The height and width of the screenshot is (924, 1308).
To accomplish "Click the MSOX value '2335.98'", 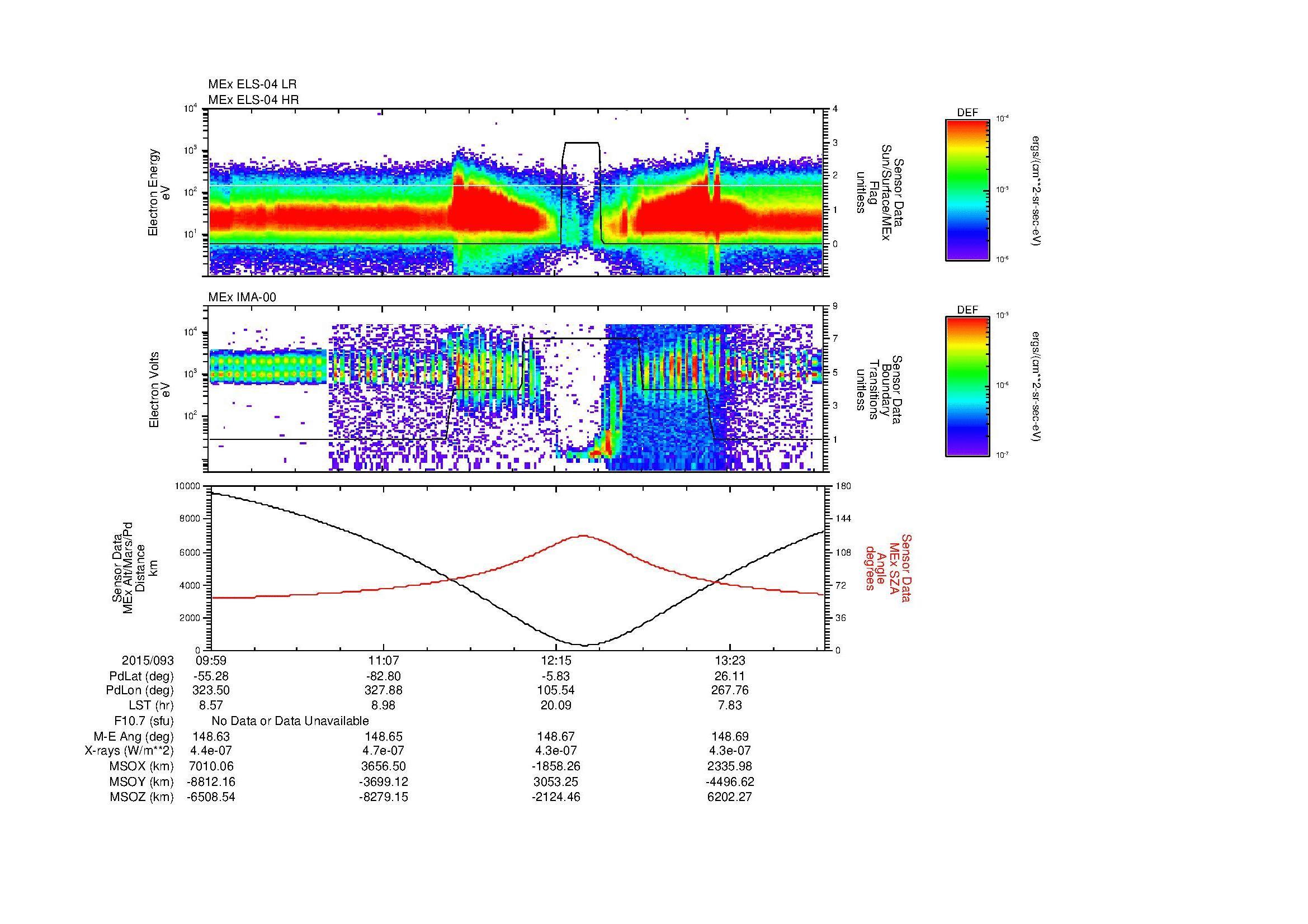I will tap(729, 766).
